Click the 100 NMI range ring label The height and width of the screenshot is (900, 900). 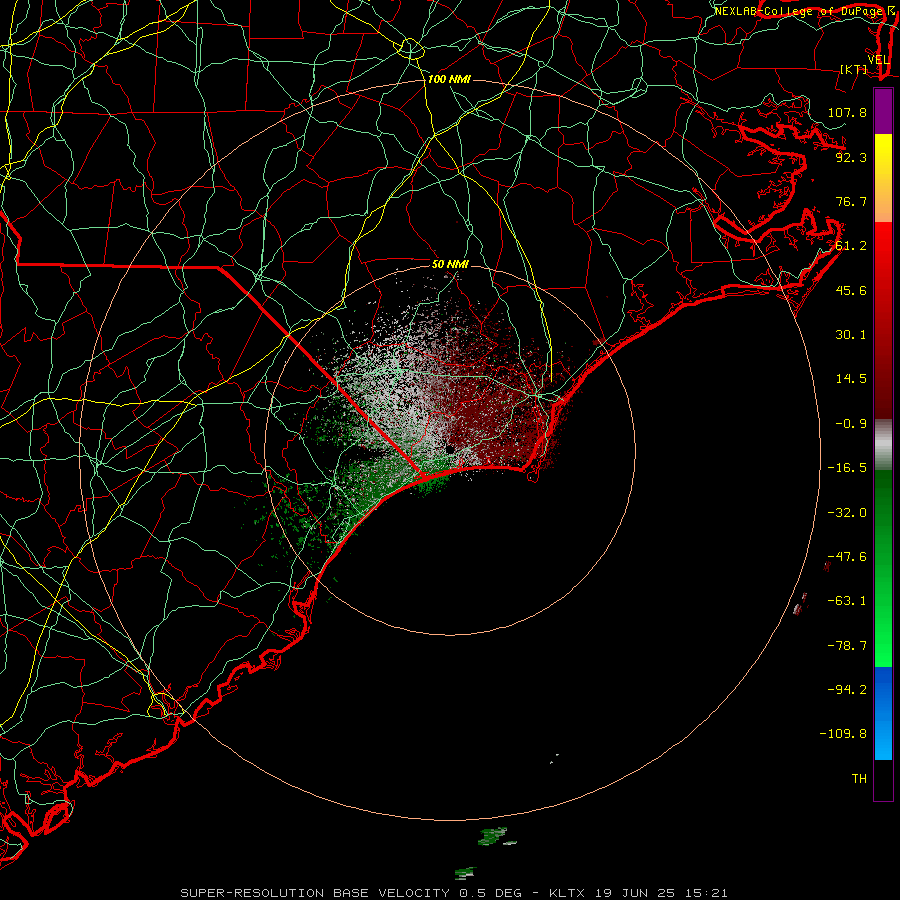click(449, 79)
